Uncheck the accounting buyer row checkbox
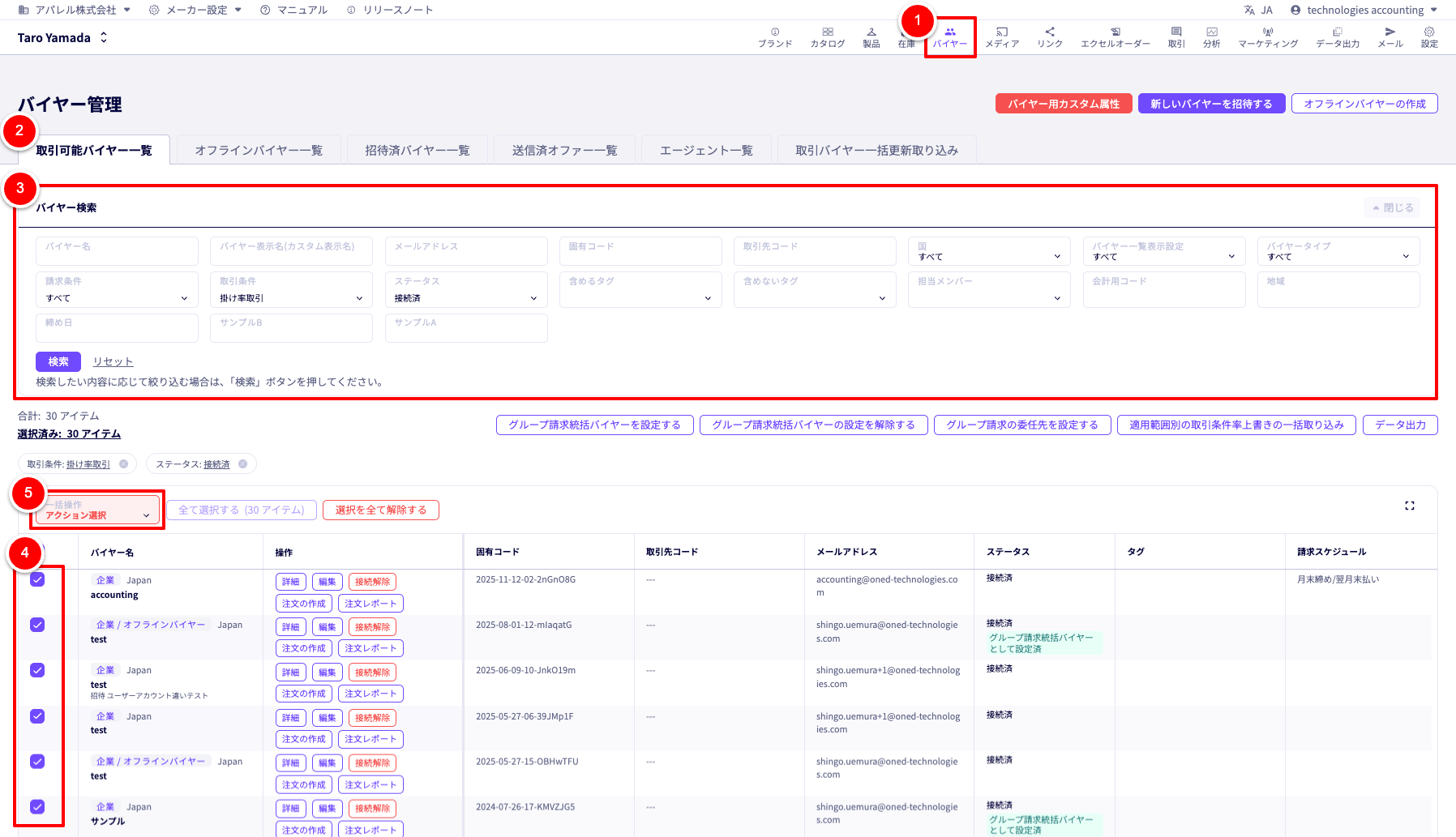 tap(37, 580)
